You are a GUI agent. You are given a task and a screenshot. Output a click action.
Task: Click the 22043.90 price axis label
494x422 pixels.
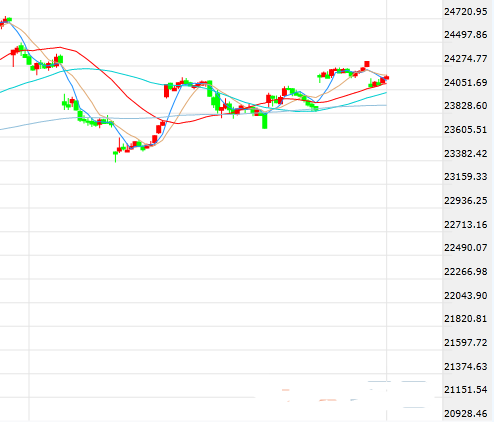click(x=465, y=295)
